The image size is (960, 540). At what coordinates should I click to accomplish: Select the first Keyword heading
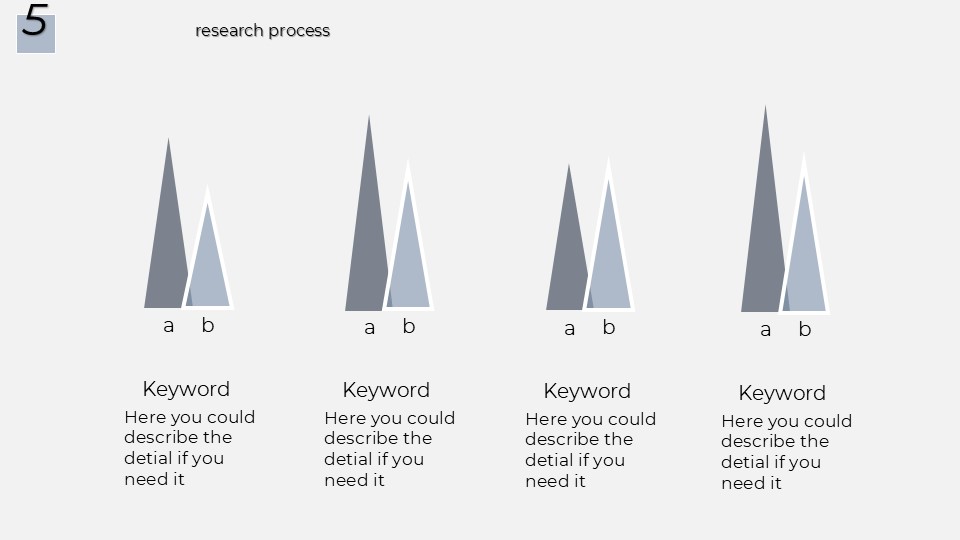click(186, 389)
